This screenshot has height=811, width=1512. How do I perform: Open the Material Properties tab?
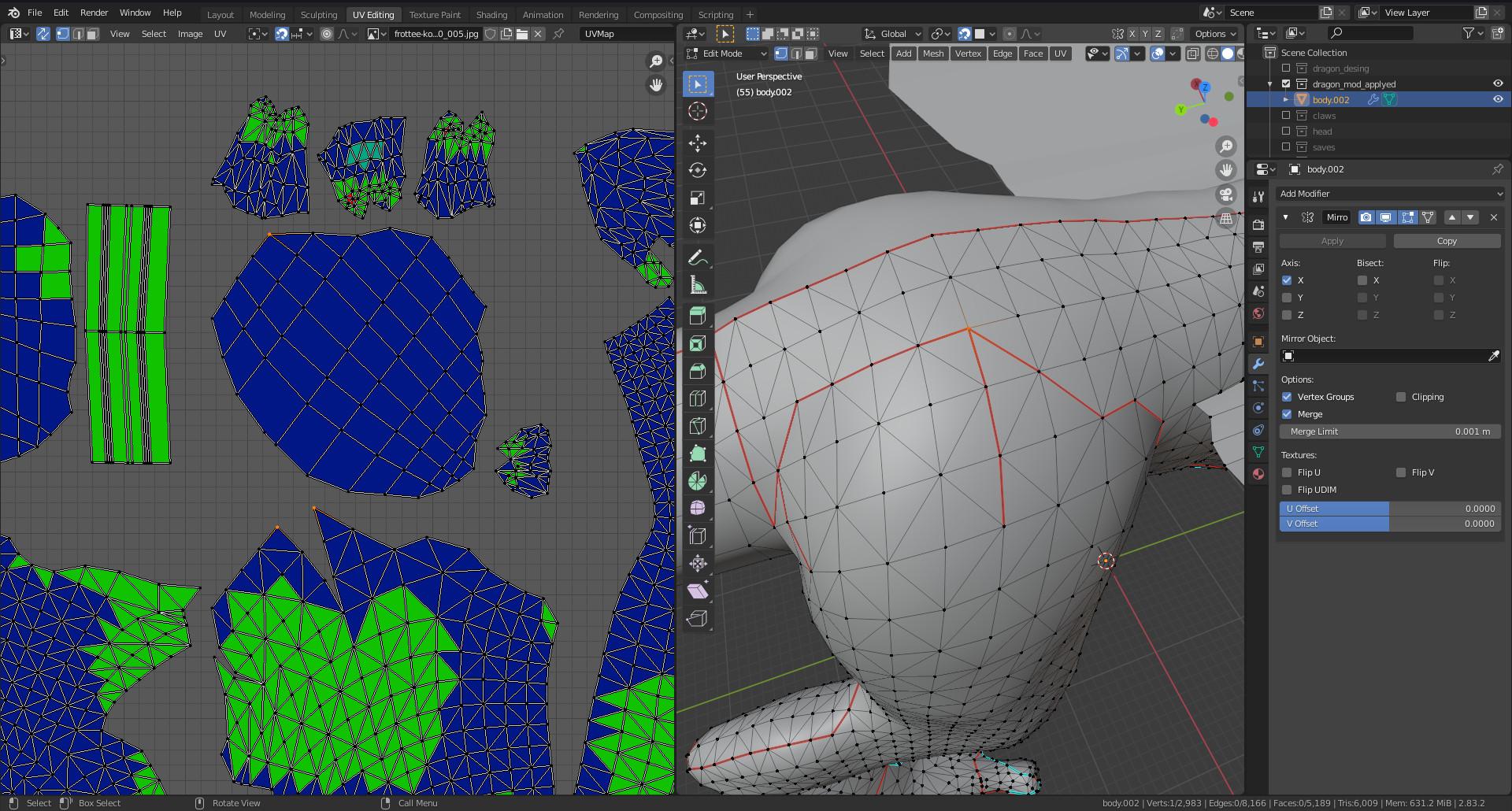(x=1258, y=475)
